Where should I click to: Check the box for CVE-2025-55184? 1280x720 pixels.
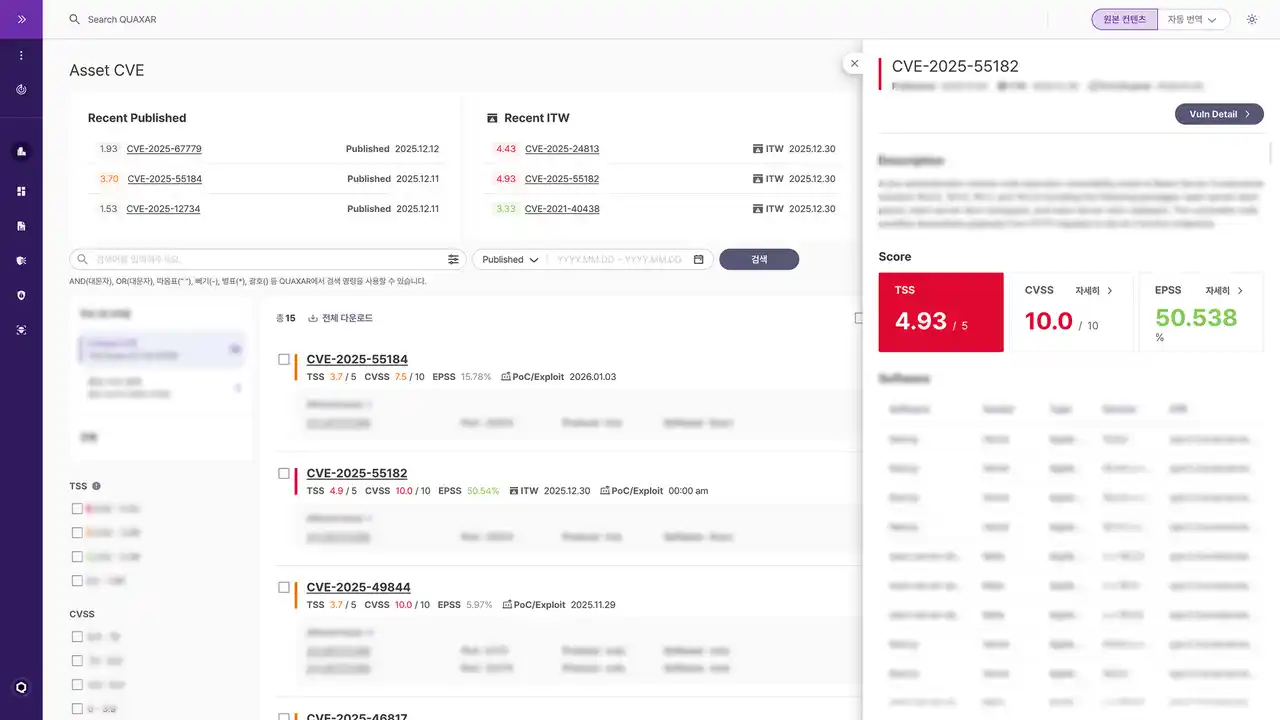284,359
